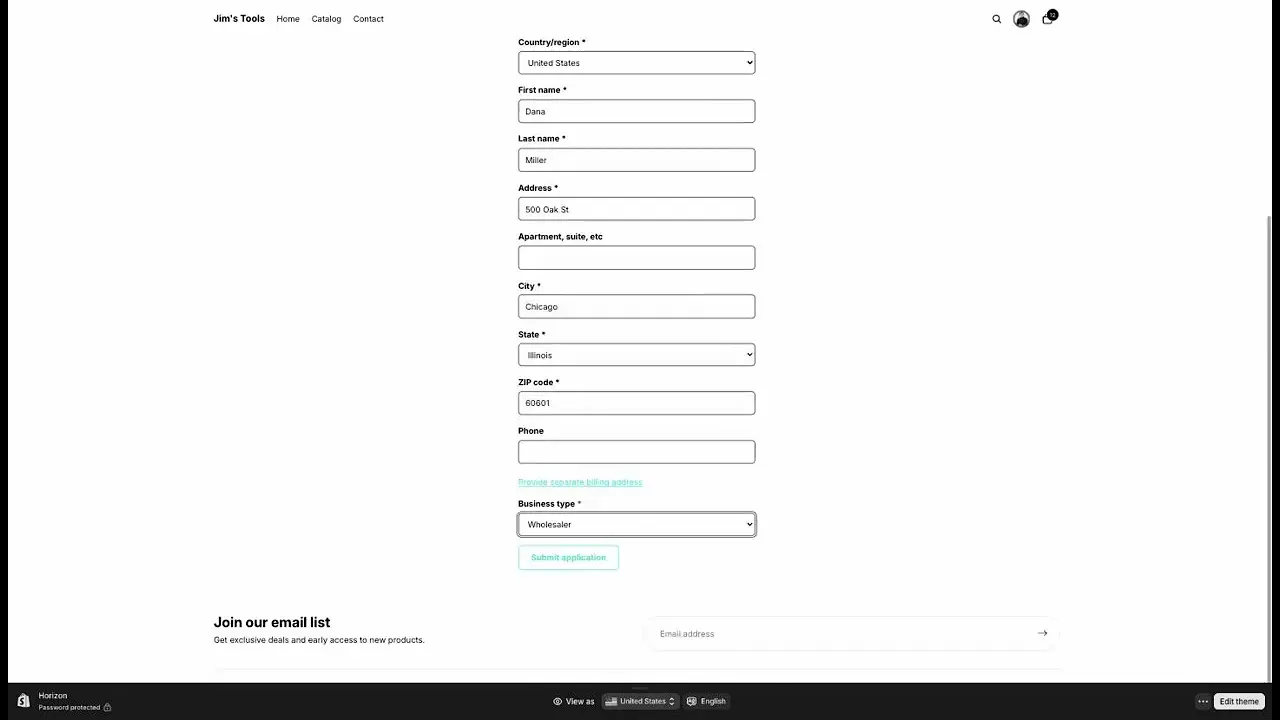Click the Shopify bag logo in bottom bar
The image size is (1280, 720).
[23, 701]
